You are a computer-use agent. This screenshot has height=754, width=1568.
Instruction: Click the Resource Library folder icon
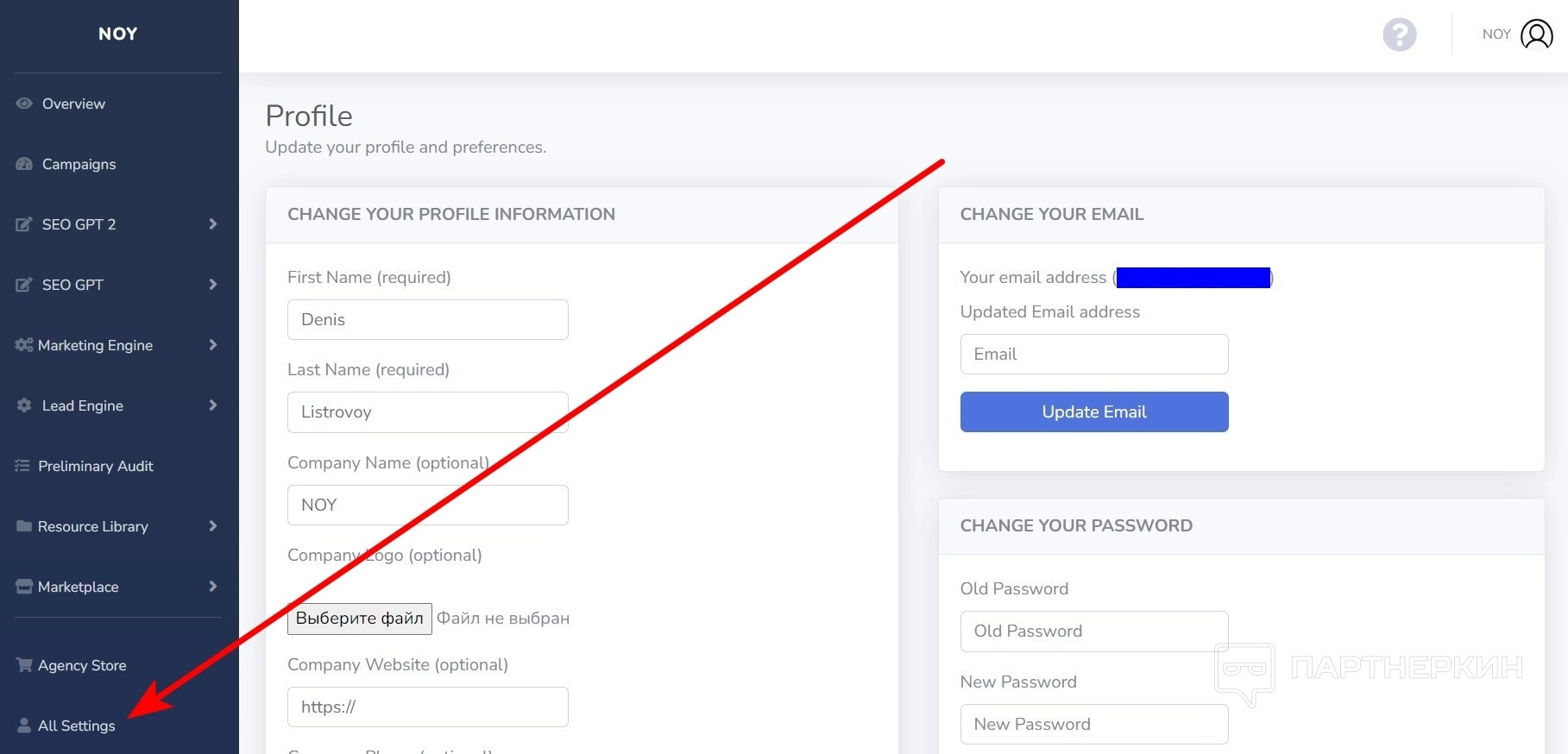point(23,526)
